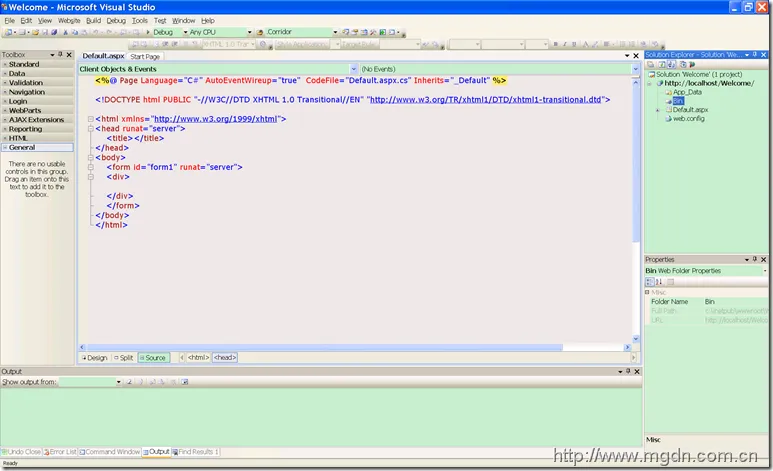Viewport: 773px width, 471px height.
Task: Open the Object Browser toolbar icon
Action: tap(363, 32)
